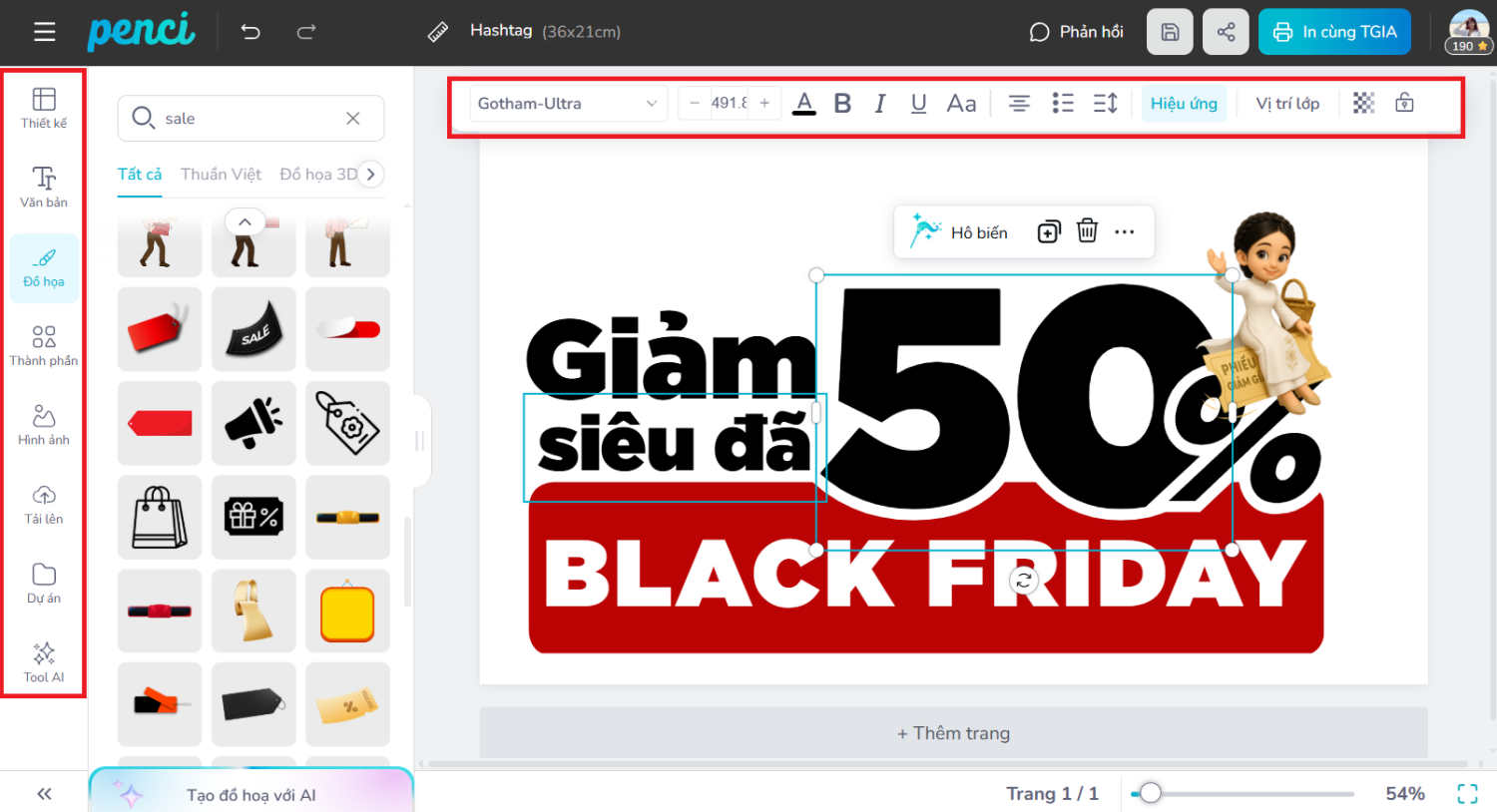Click the undo arrow icon
This screenshot has height=812, width=1497.
coord(250,32)
